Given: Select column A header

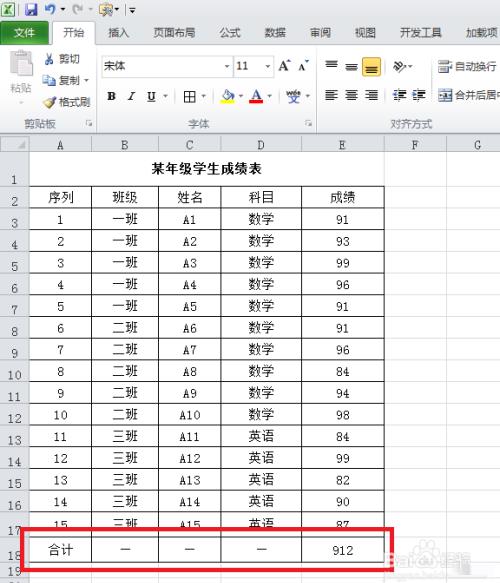Looking at the screenshot, I should pyautogui.click(x=60, y=145).
